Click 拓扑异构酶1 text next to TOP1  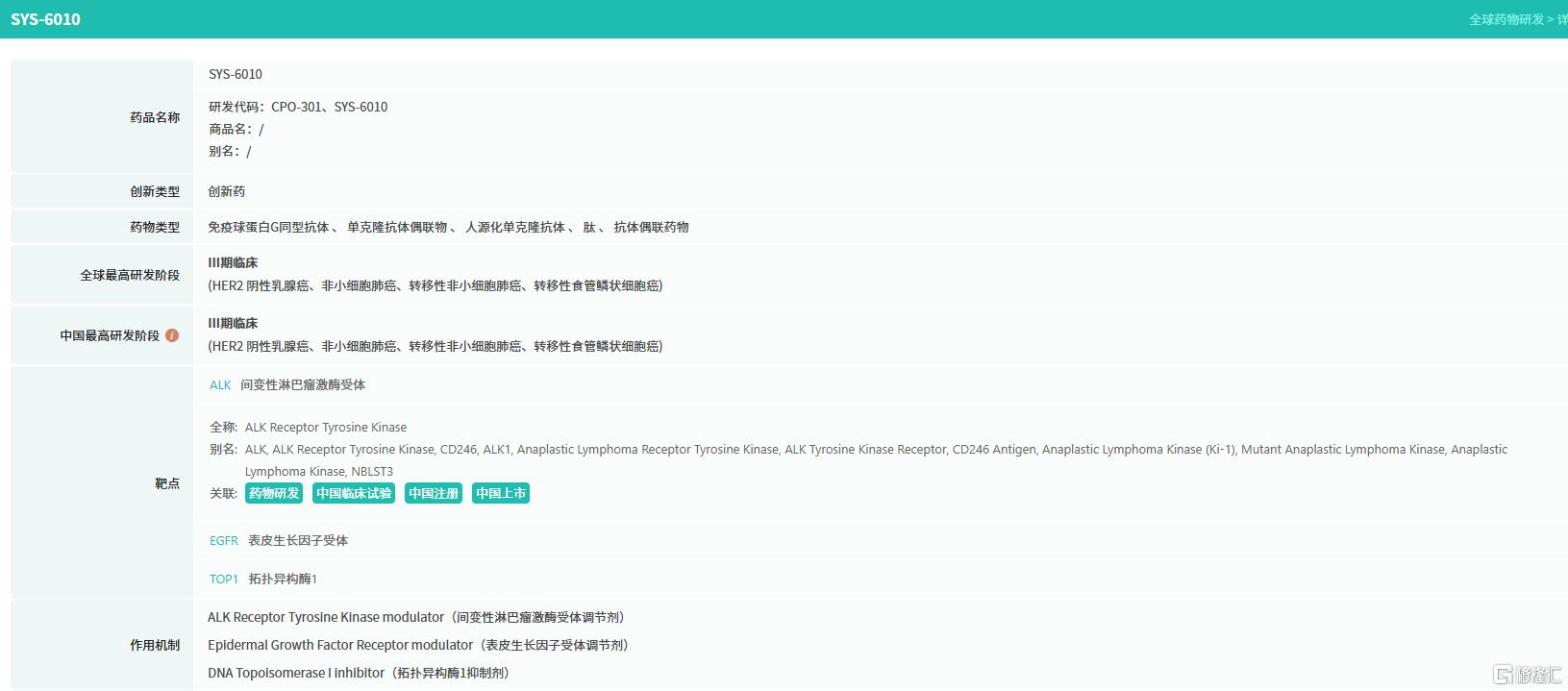[x=283, y=579]
